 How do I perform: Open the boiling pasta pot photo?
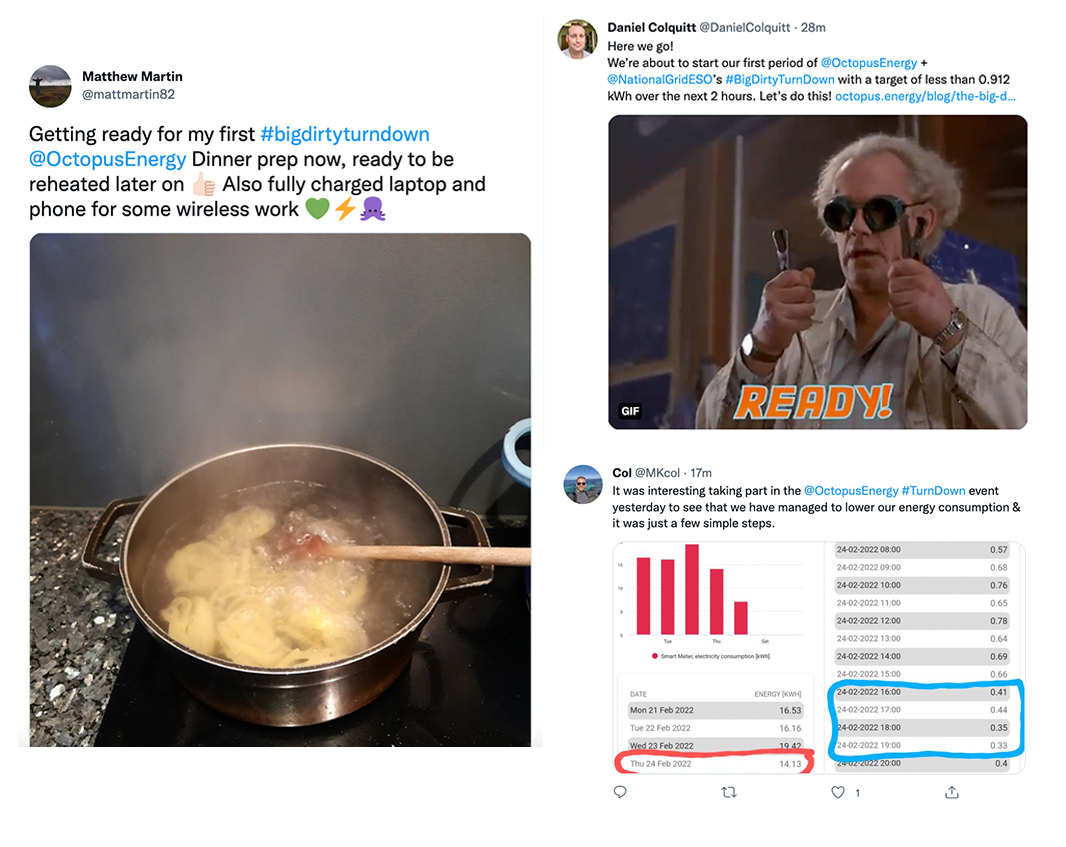[280, 490]
